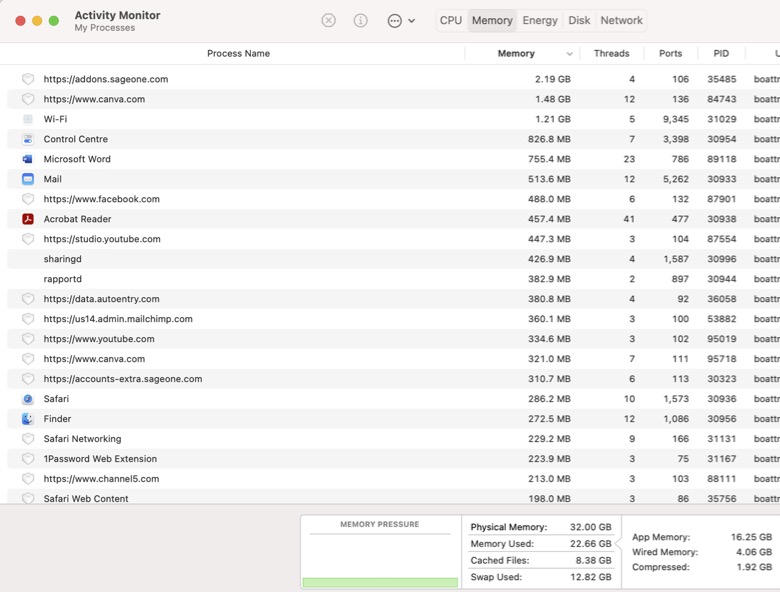Click the Control Centre icon

[28, 139]
